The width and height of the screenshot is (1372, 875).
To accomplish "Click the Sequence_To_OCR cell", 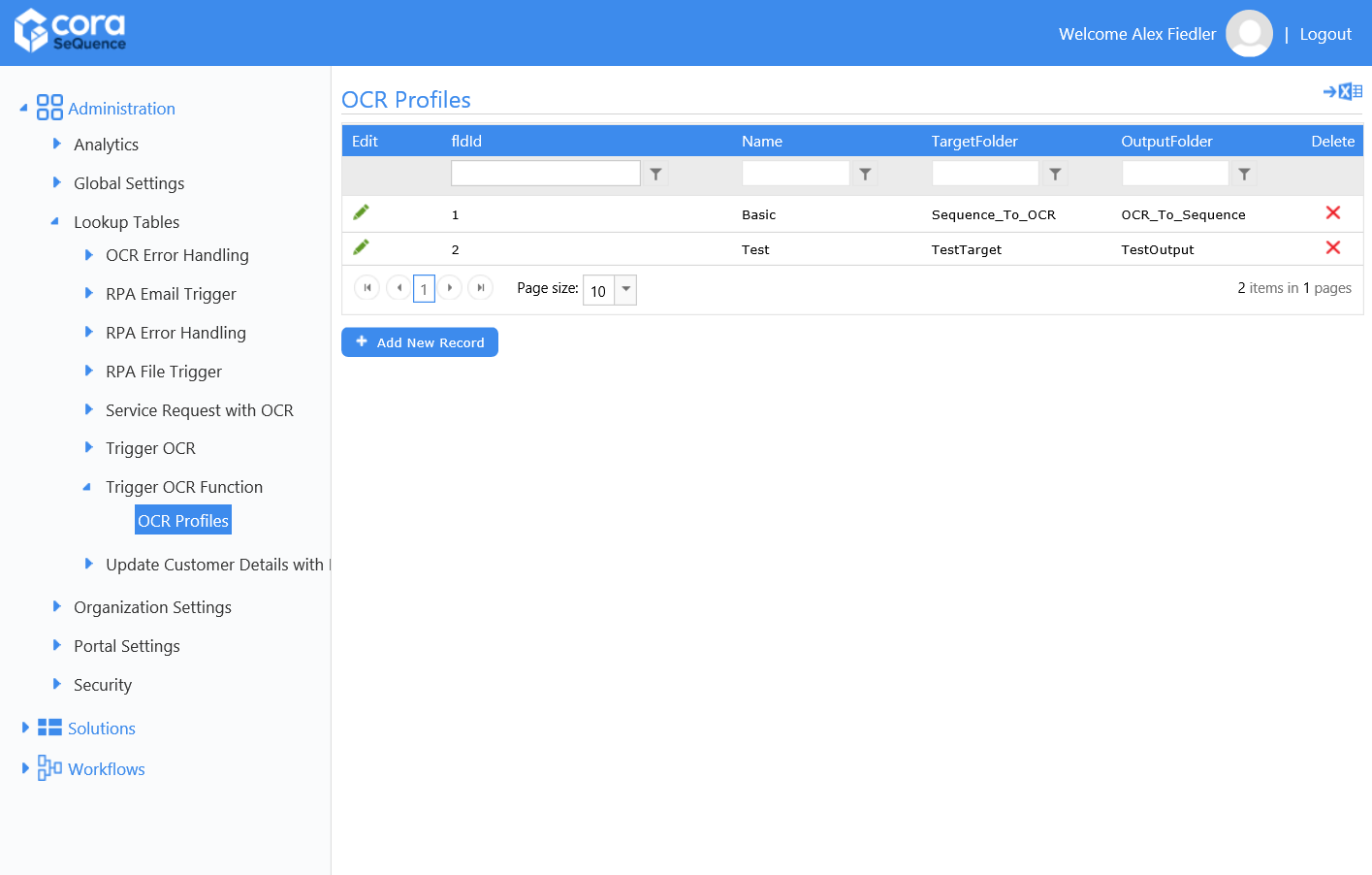I will pos(994,214).
